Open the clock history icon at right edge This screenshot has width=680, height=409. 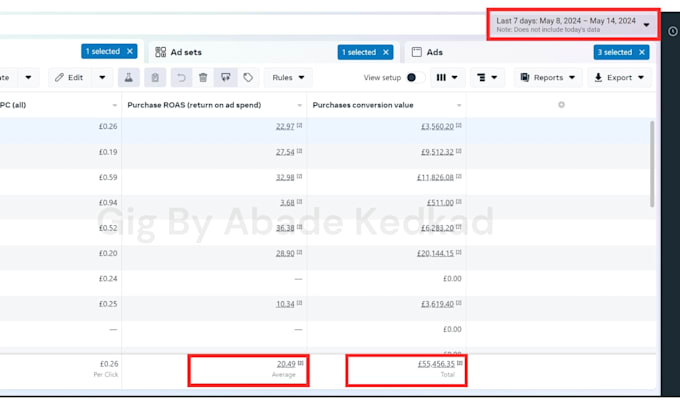click(673, 31)
